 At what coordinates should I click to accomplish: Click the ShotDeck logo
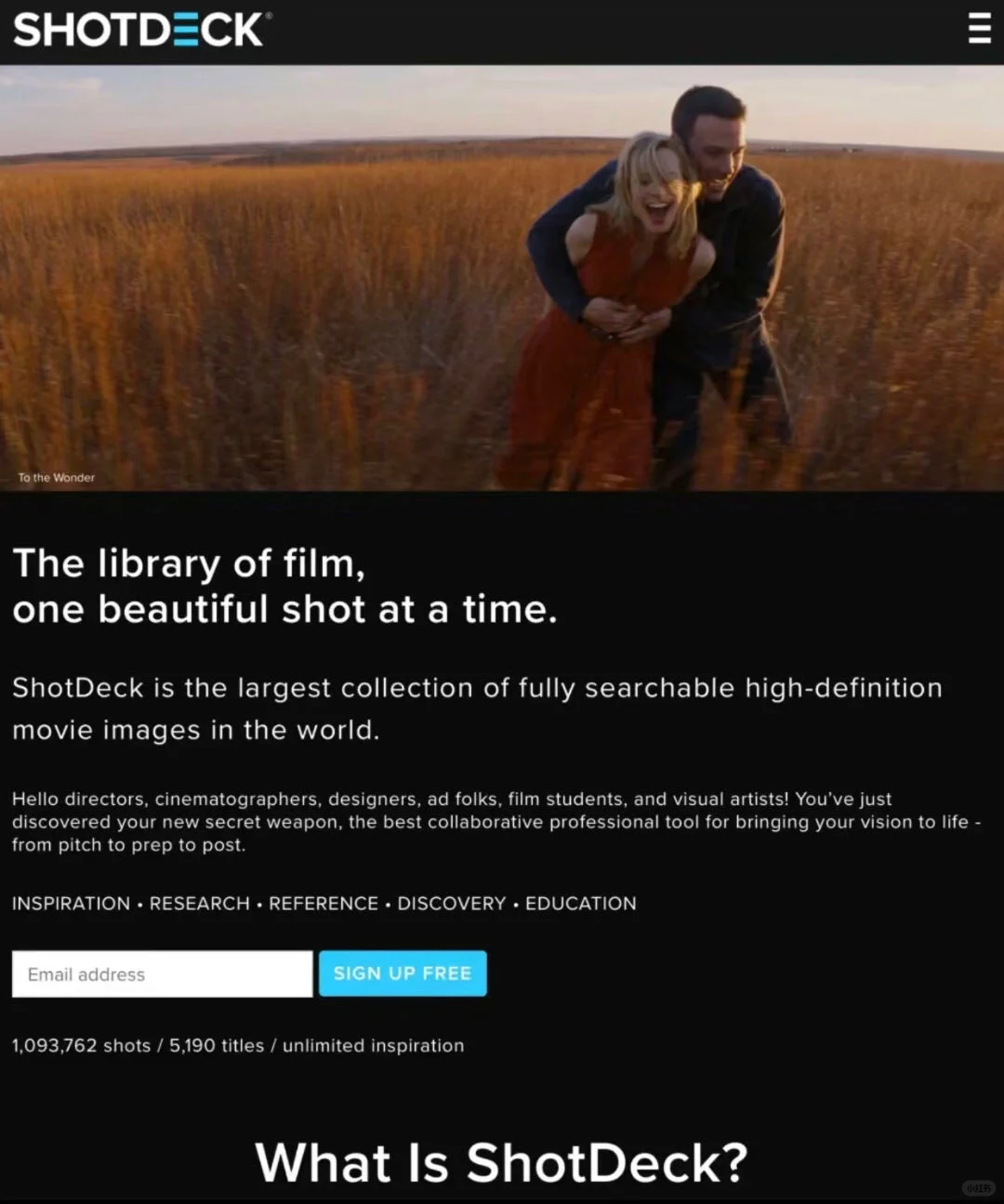click(x=139, y=30)
